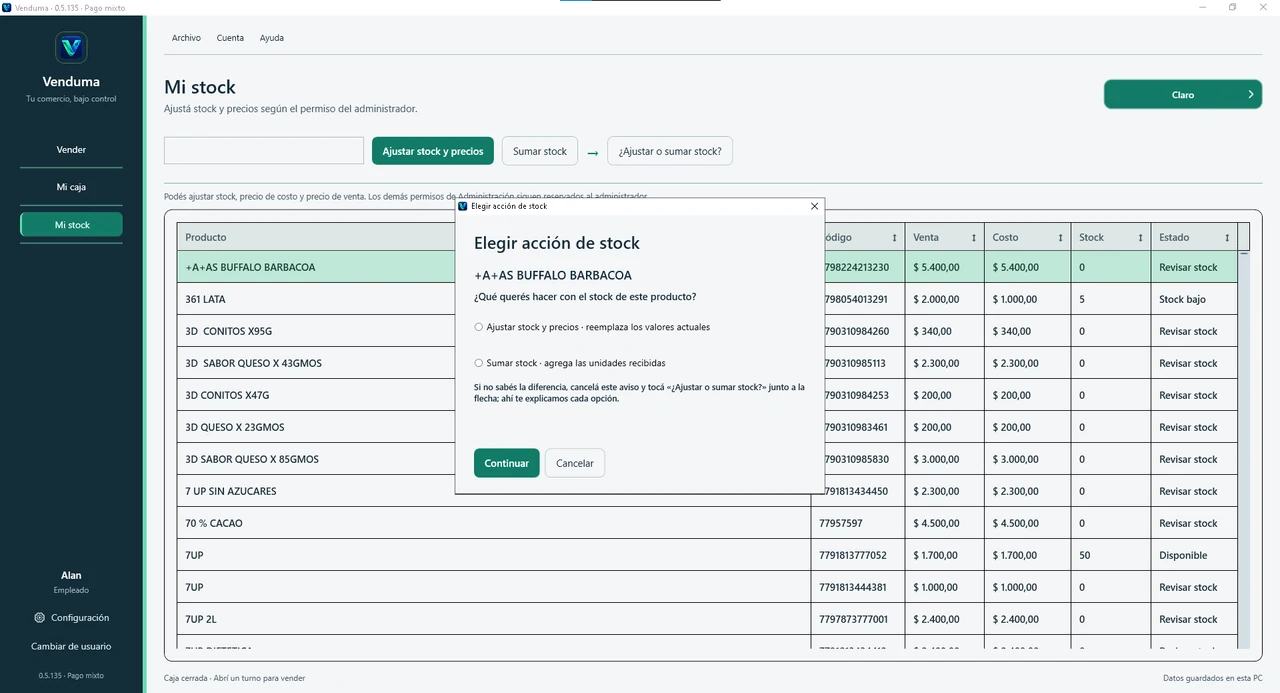1280x693 pixels.
Task: Click Cambiar de usuario in the sidebar
Action: pos(71,646)
